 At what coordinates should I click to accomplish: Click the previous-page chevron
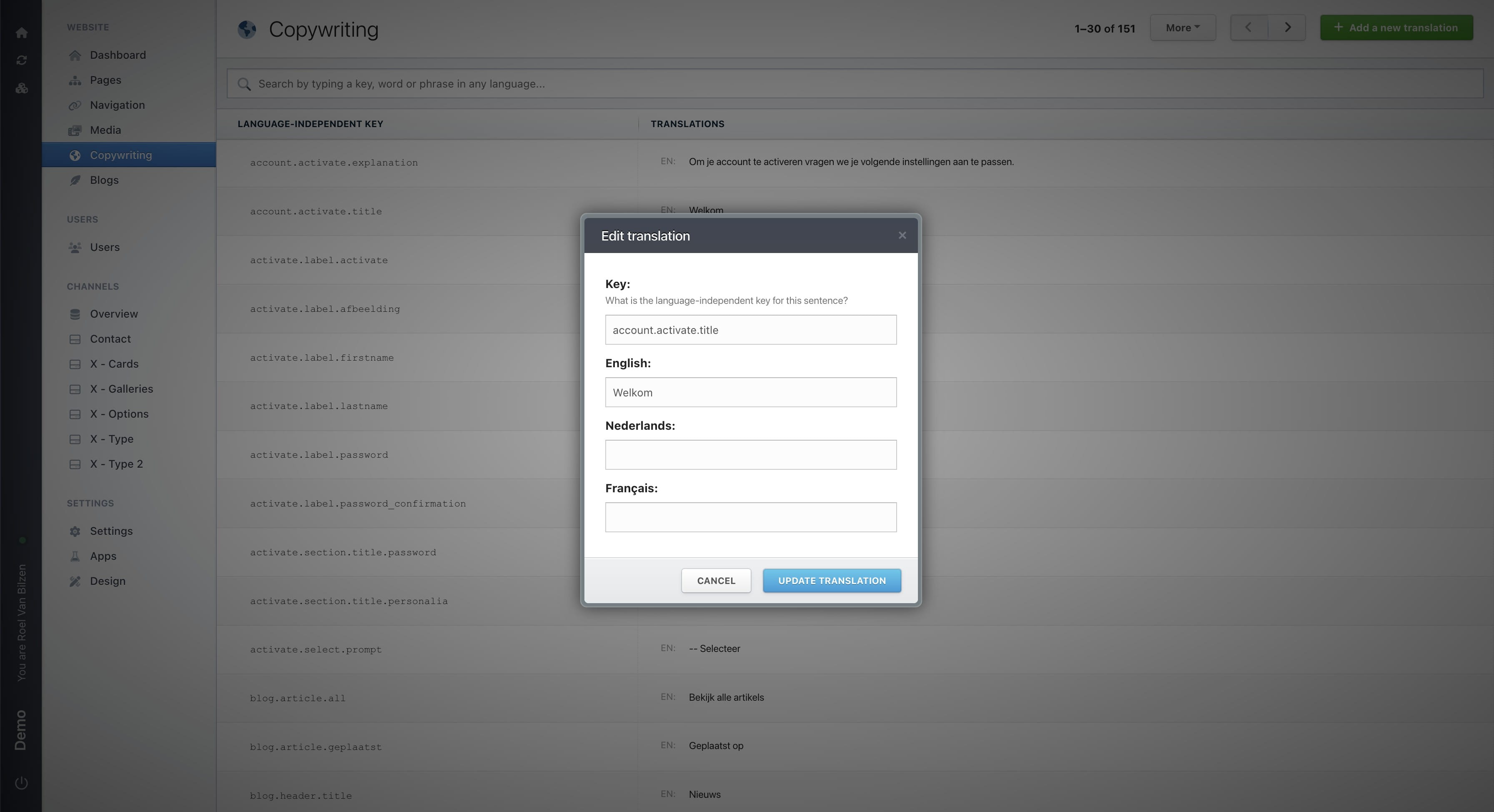click(1248, 27)
